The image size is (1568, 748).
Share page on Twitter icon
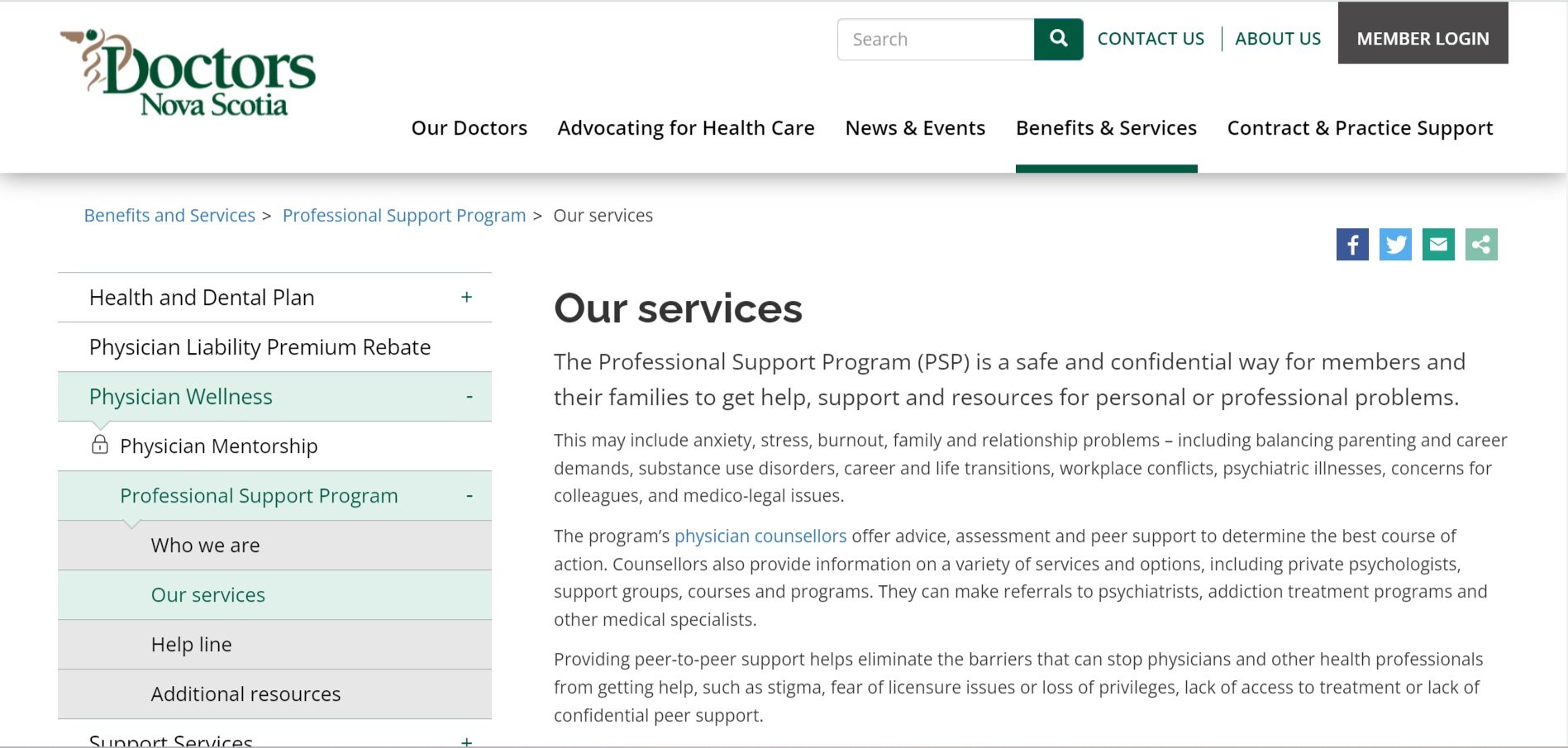[1395, 245]
